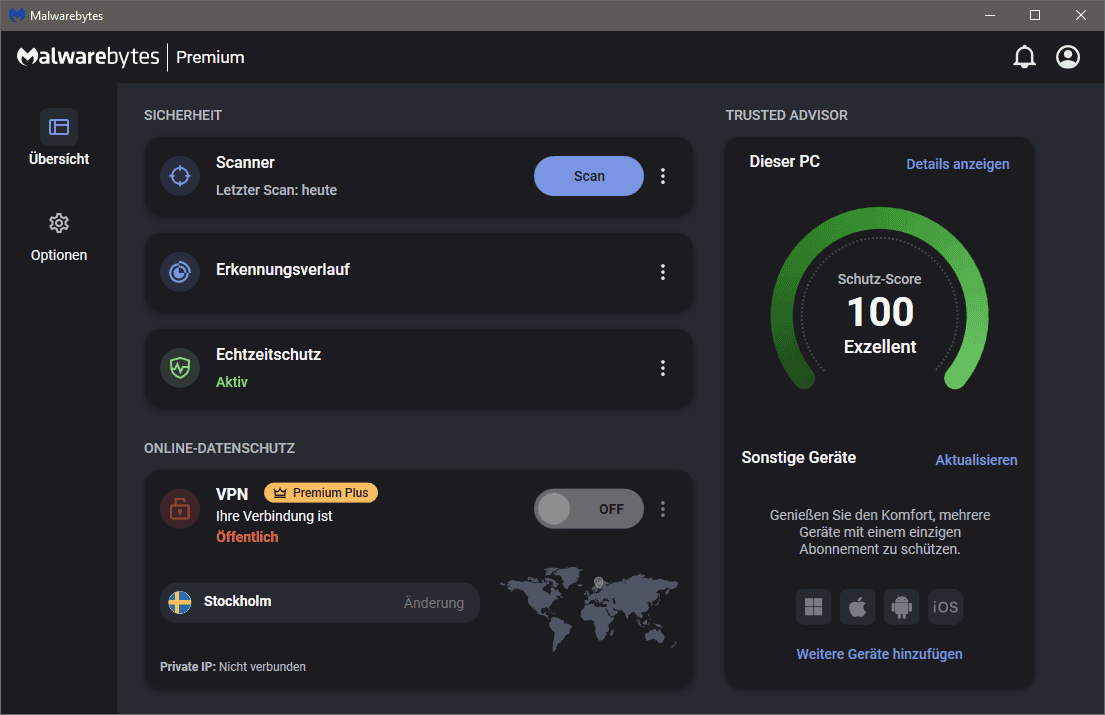Minimize the Malwarebytes window
This screenshot has height=715, width=1105.
click(989, 15)
